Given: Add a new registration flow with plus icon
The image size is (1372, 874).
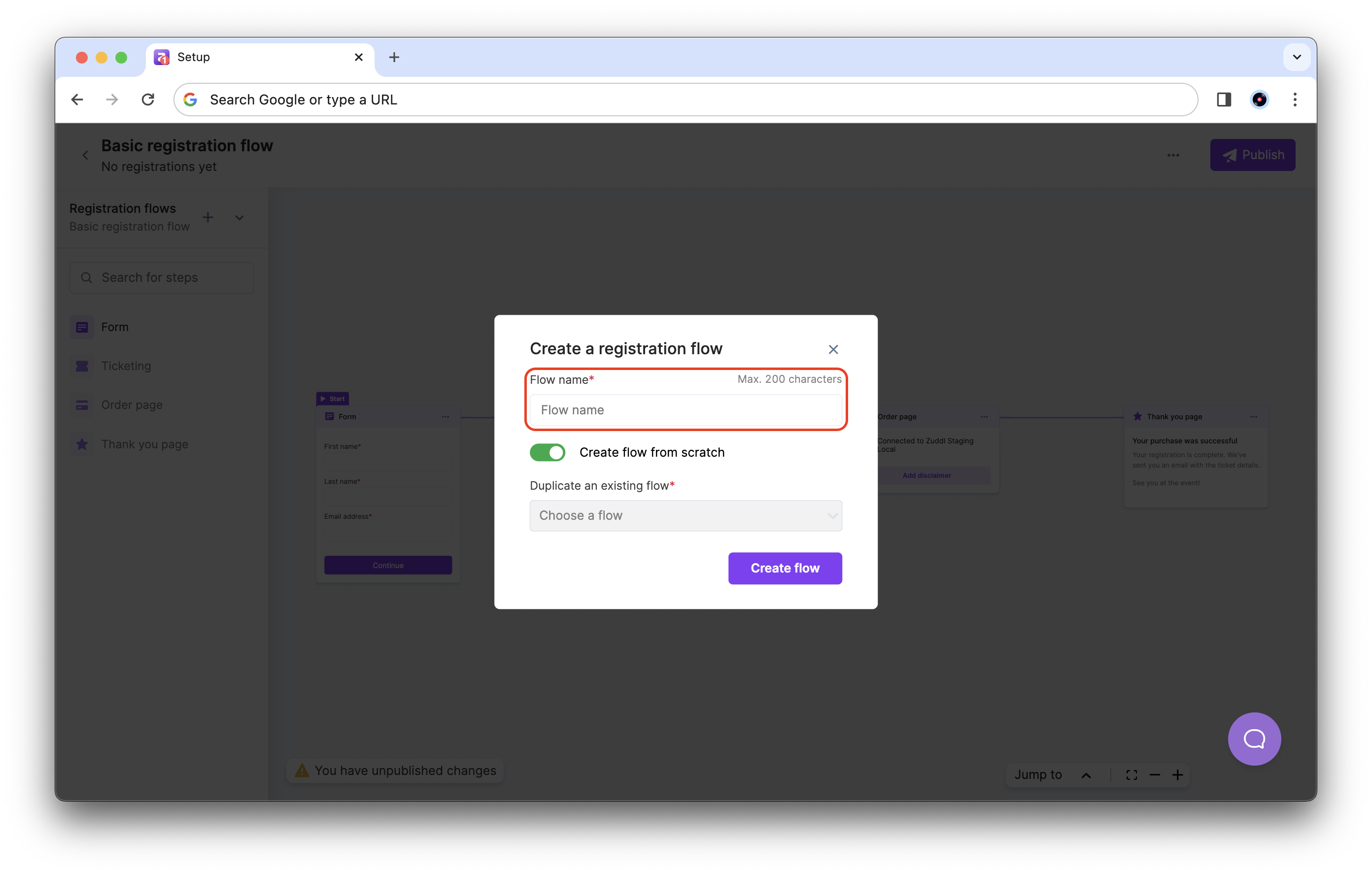Looking at the screenshot, I should coord(208,217).
